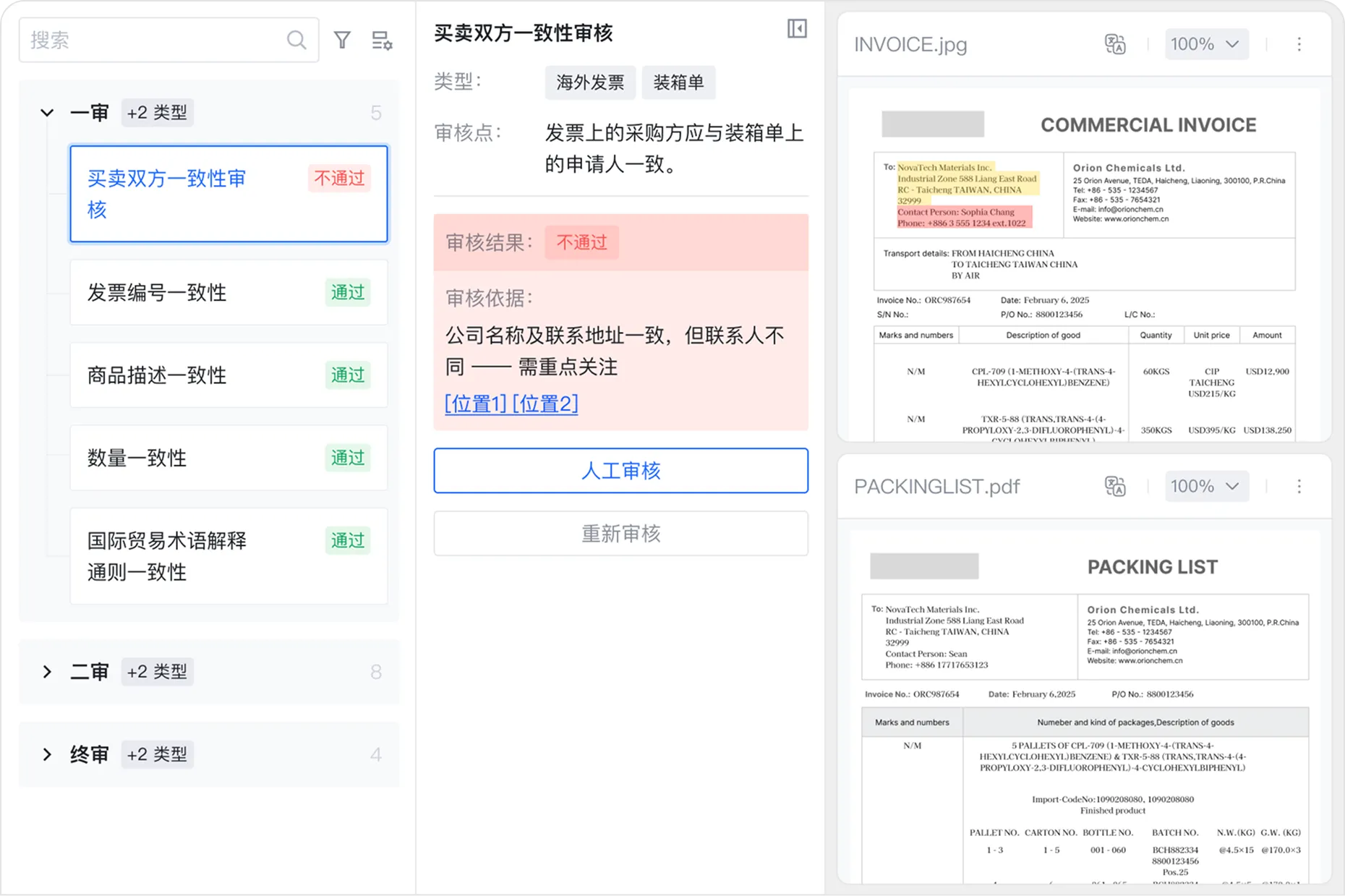Click the 人工审核 button
The height and width of the screenshot is (896, 1345).
(620, 471)
